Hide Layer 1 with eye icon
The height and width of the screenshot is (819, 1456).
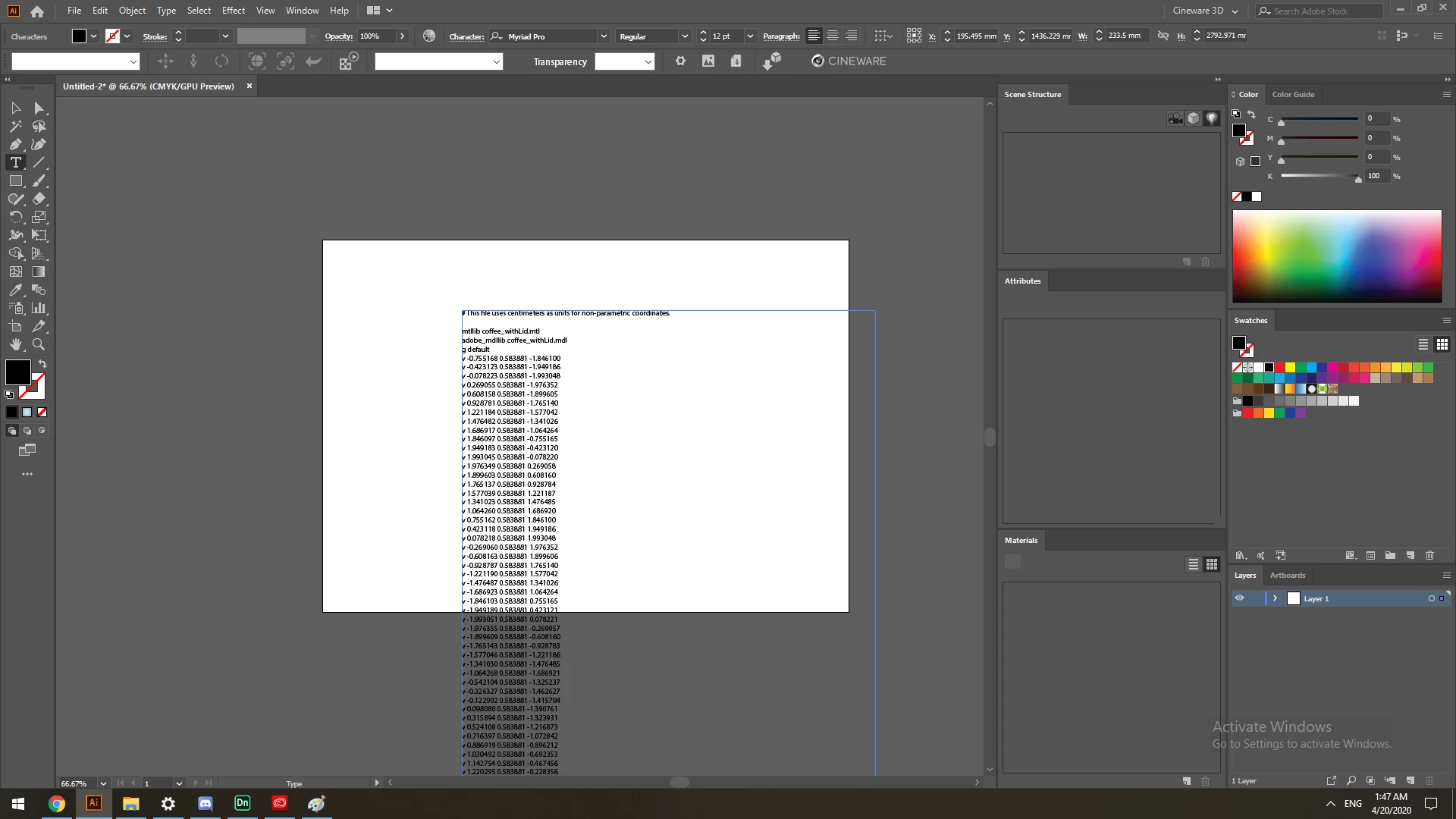click(1239, 598)
